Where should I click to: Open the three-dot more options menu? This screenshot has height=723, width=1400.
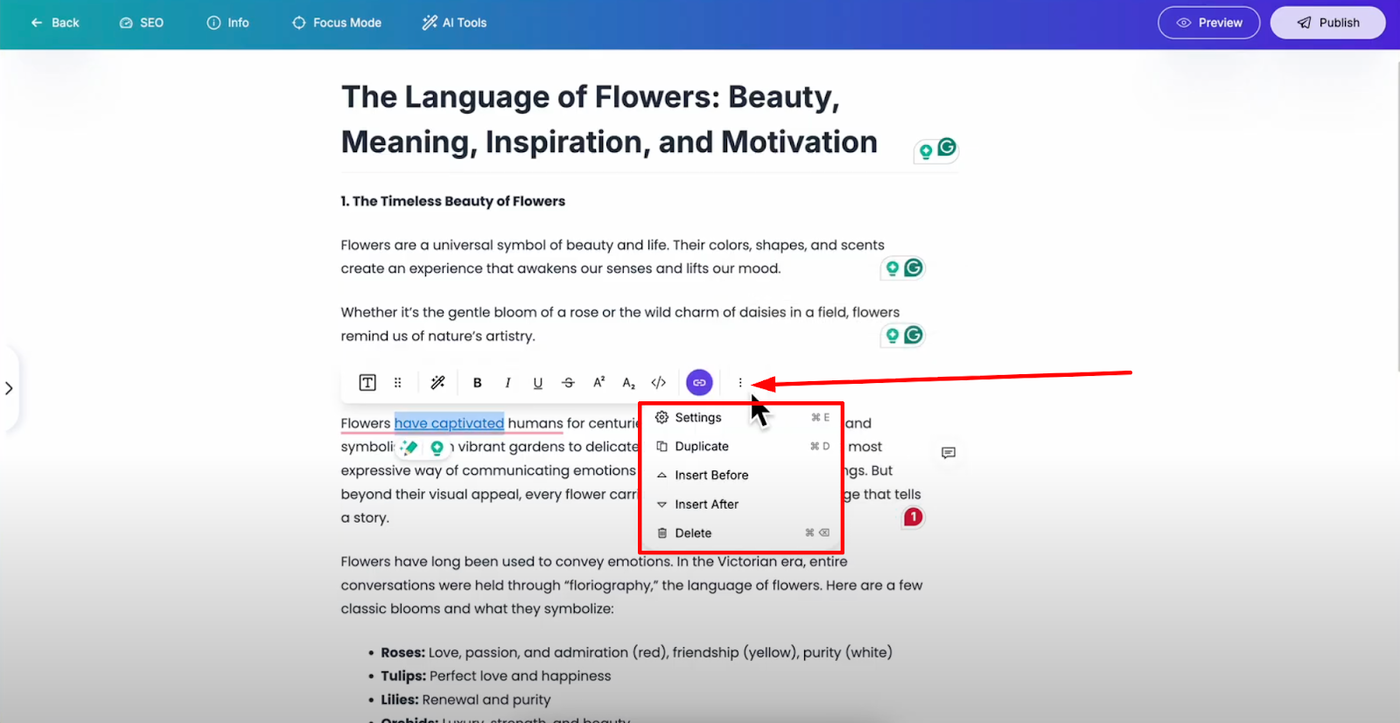[740, 383]
